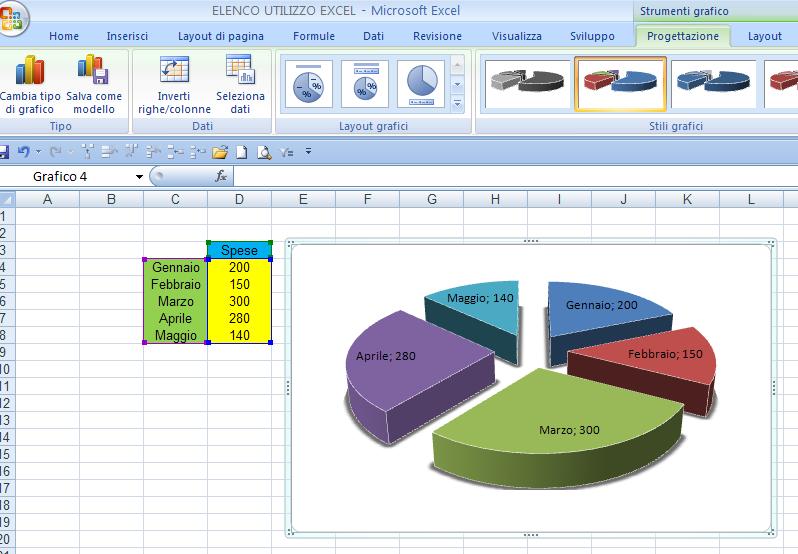Select cell containing Gennaio
This screenshot has height=554, width=798.
pyautogui.click(x=176, y=267)
